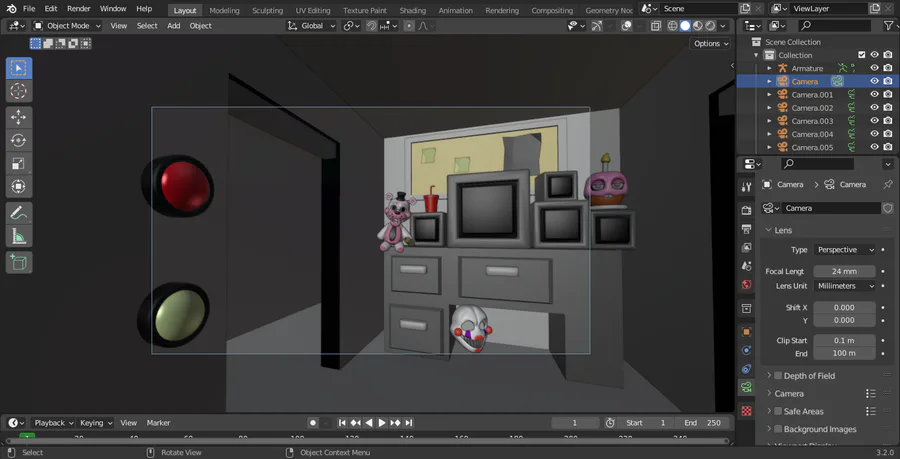
Task: Select the Select Box tool
Action: click(19, 68)
